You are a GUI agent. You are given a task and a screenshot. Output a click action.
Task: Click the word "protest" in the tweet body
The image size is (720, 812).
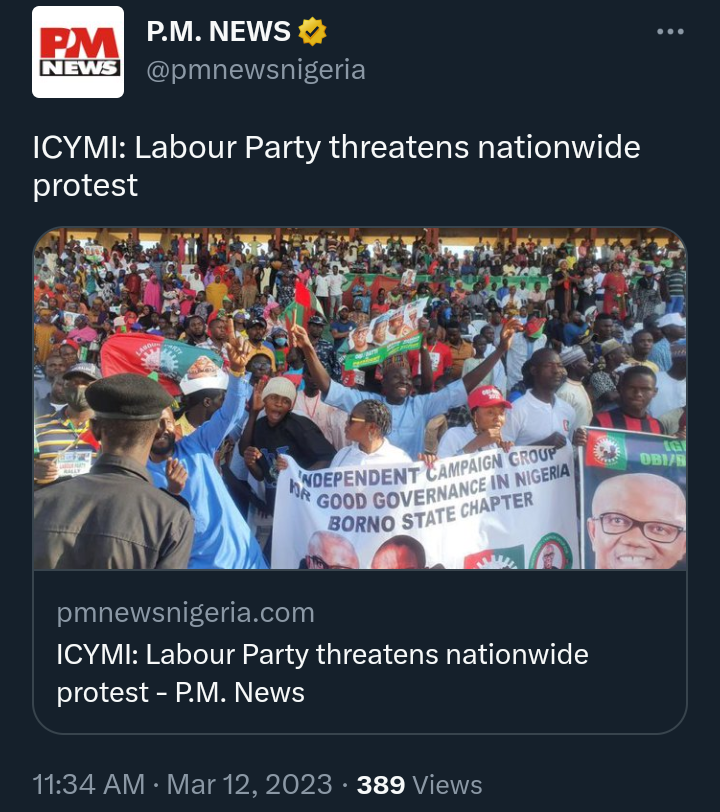pyautogui.click(x=85, y=185)
